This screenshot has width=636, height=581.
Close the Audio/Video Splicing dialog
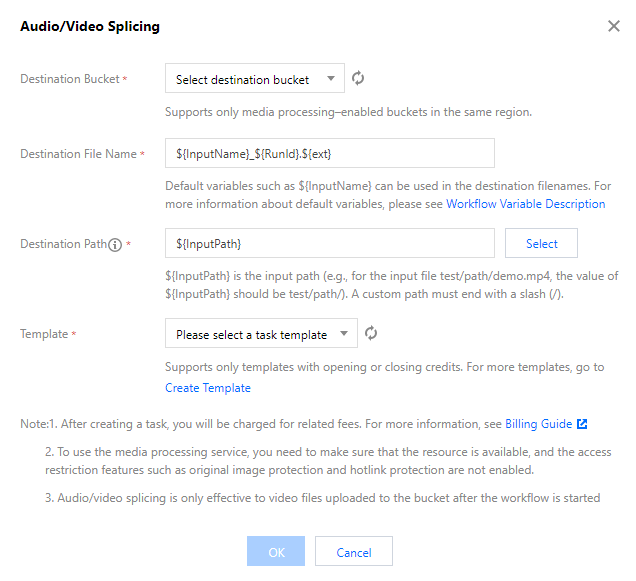click(614, 26)
